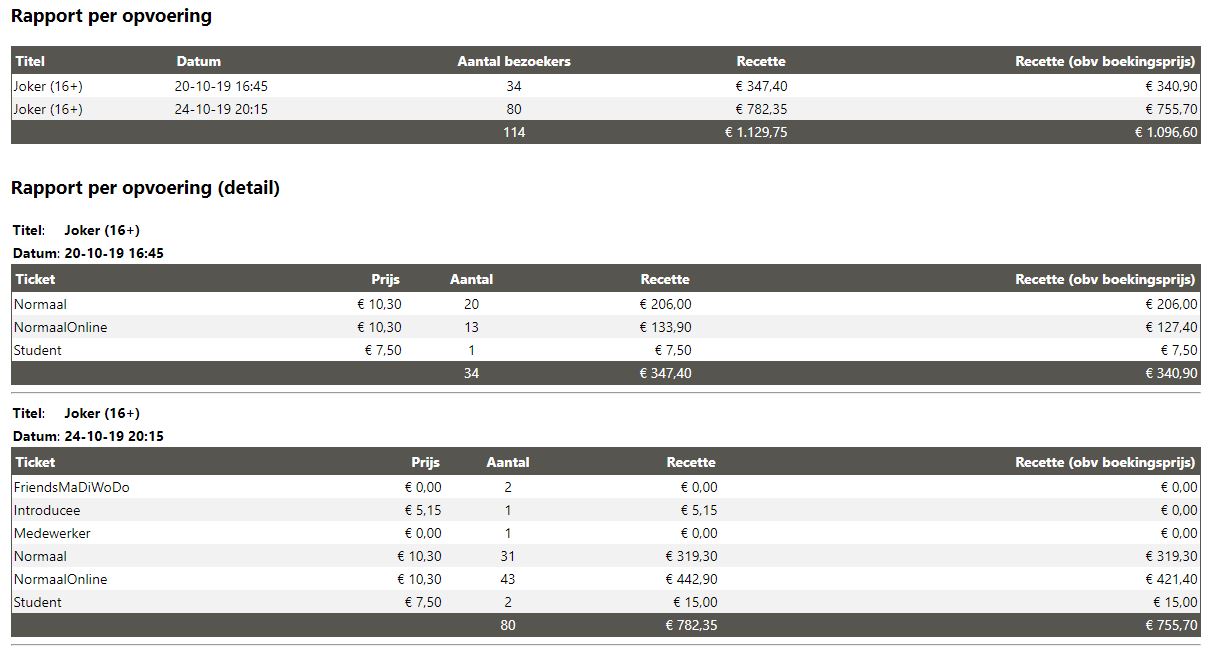Select the Student row priced € 7,50 with 1 ticket
1216x657 pixels.
606,350
